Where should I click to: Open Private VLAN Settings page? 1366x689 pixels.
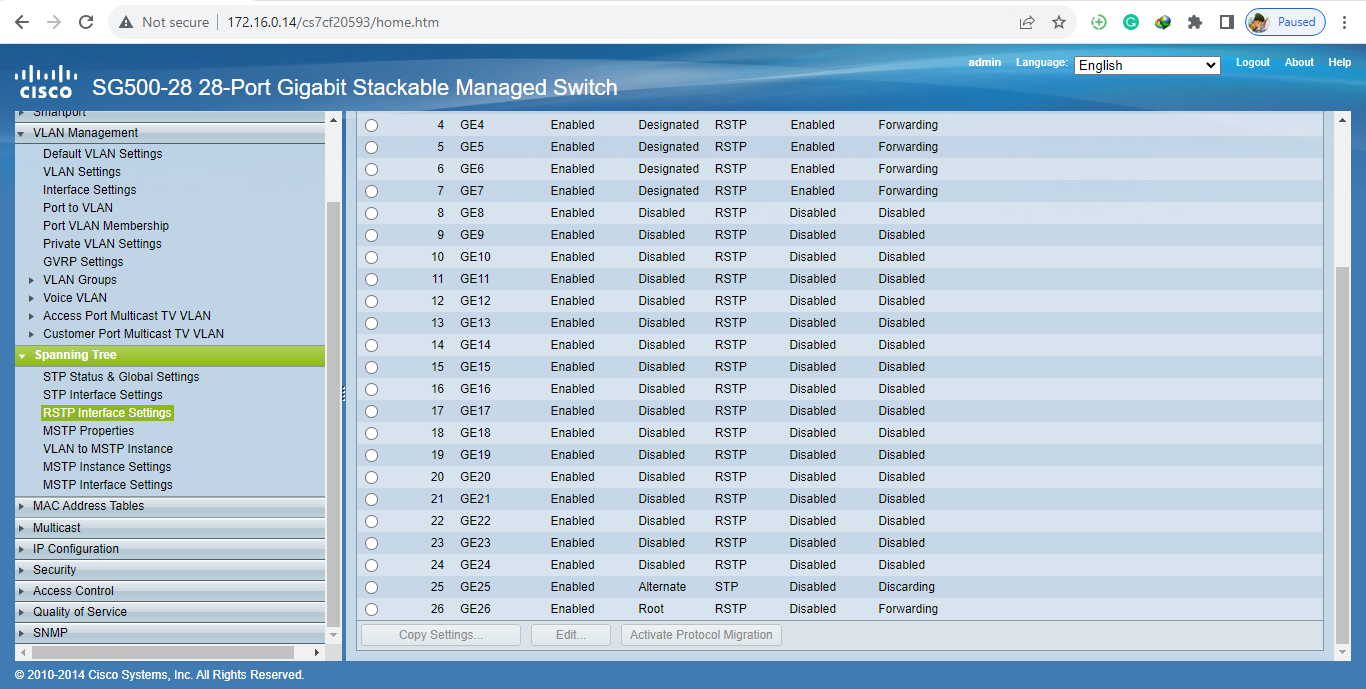click(x=102, y=244)
